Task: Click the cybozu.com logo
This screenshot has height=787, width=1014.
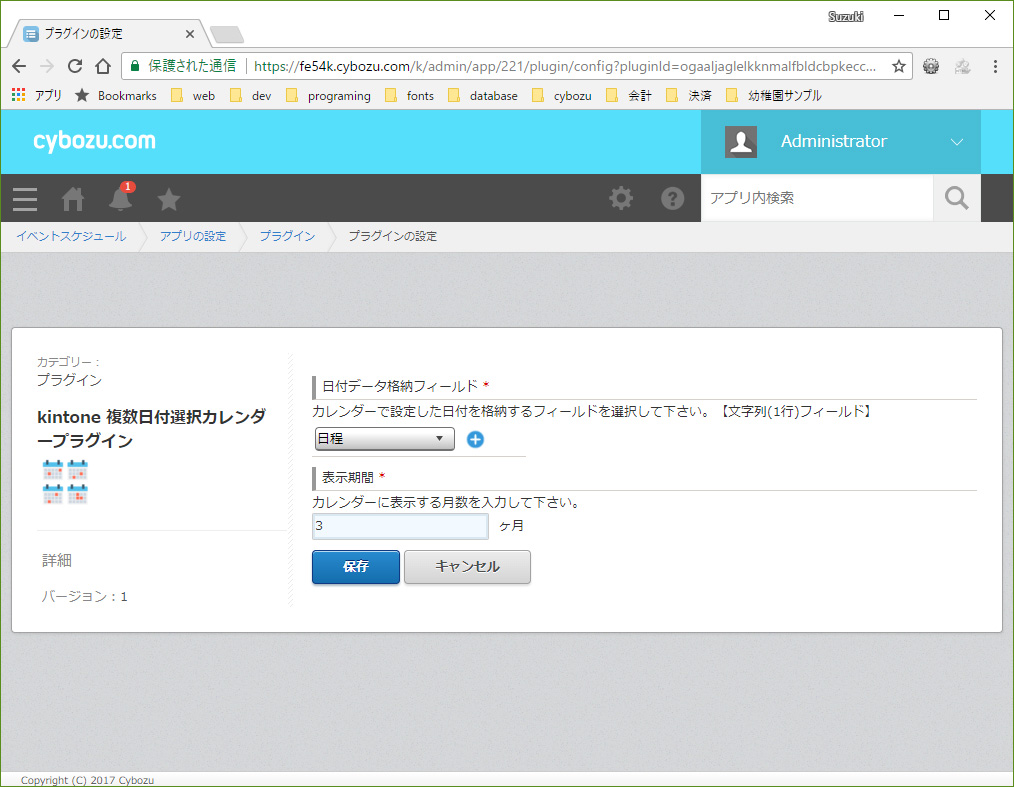Action: (94, 141)
